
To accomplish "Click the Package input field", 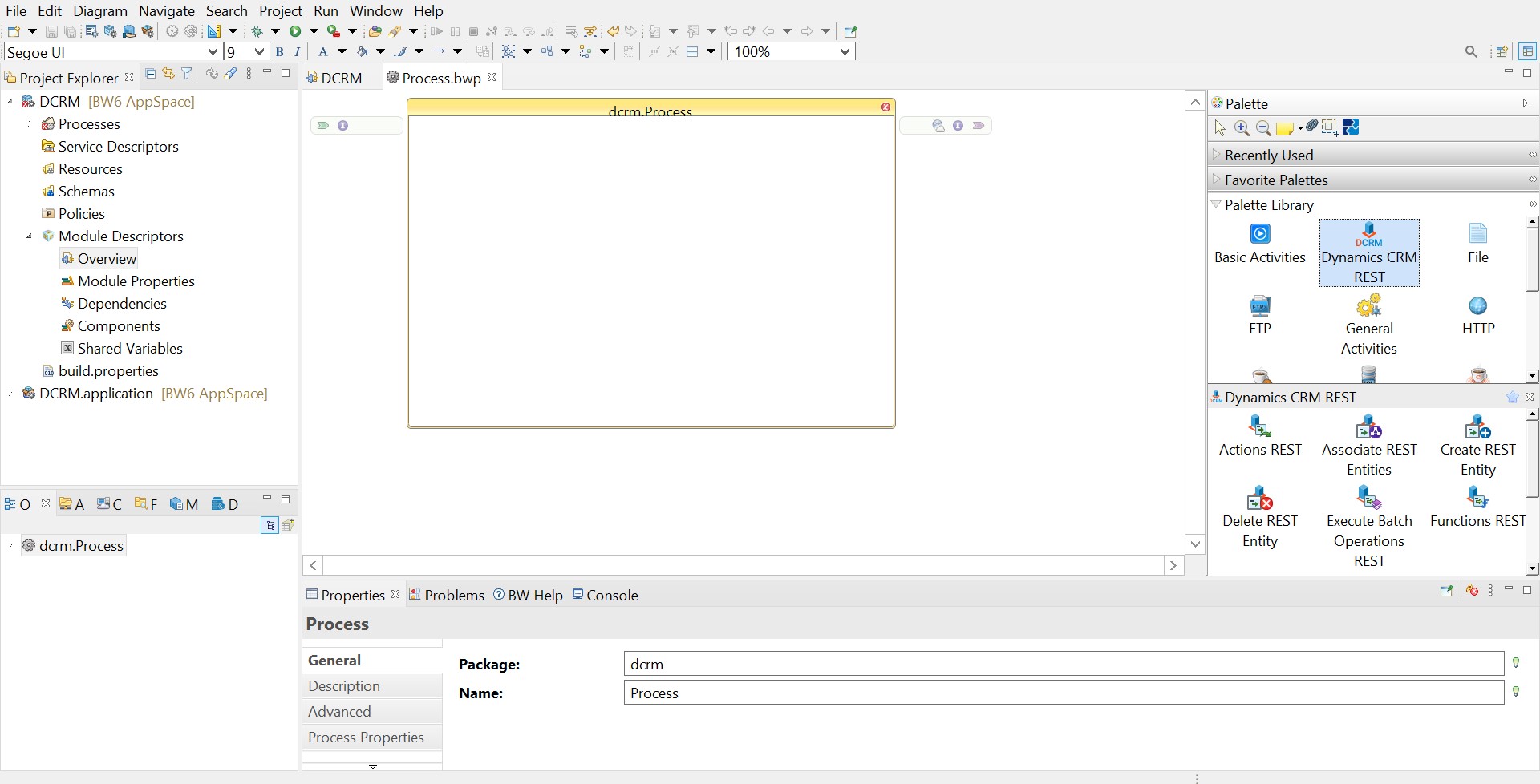I will point(1064,664).
